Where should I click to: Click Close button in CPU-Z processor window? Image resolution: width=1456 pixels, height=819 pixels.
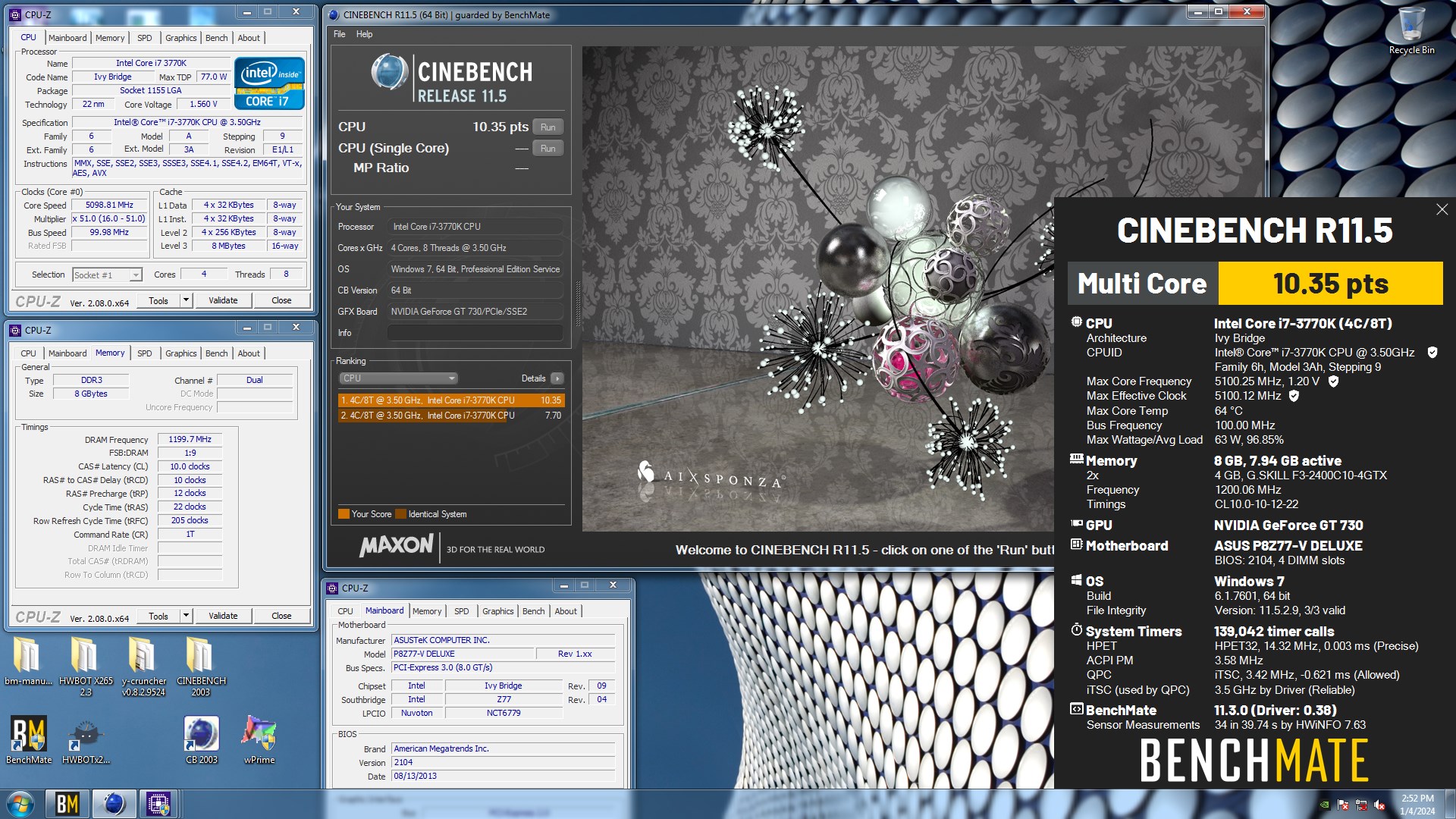(281, 300)
